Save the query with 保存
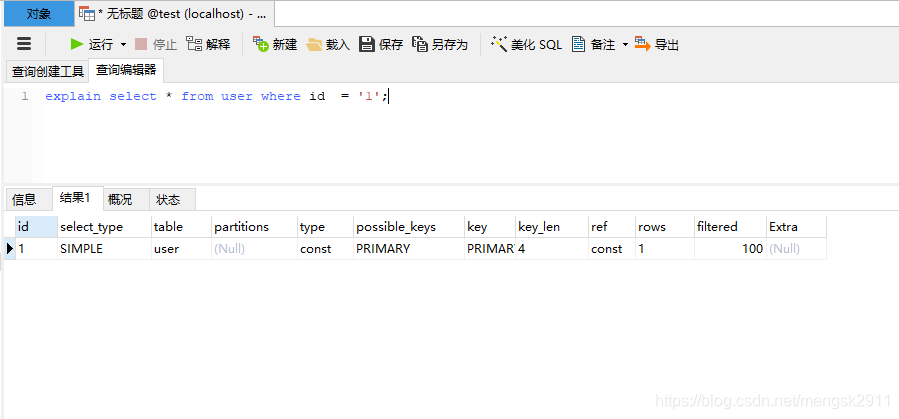Image resolution: width=899 pixels, height=419 pixels. [381, 44]
